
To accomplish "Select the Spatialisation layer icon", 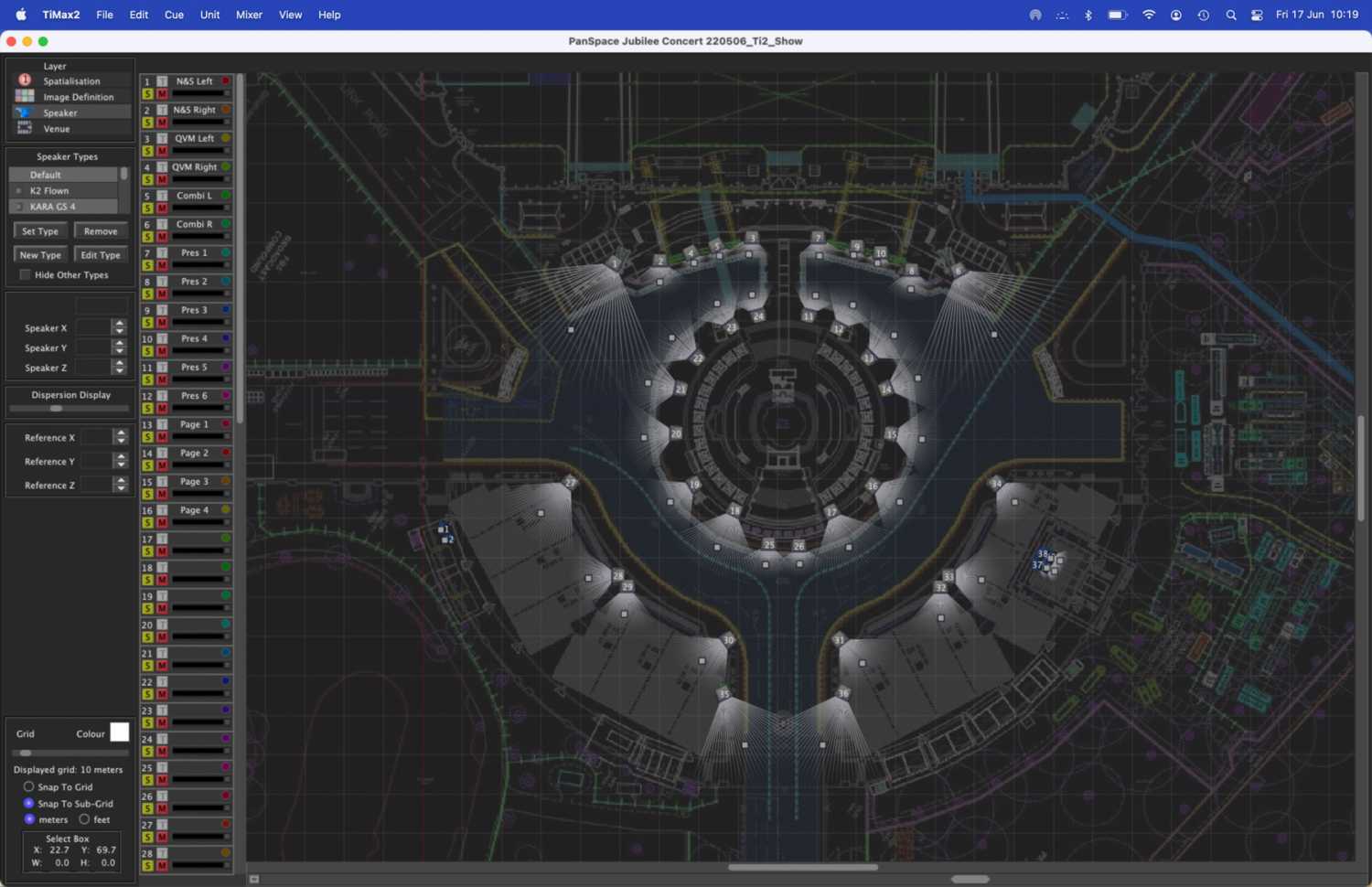I will [25, 80].
